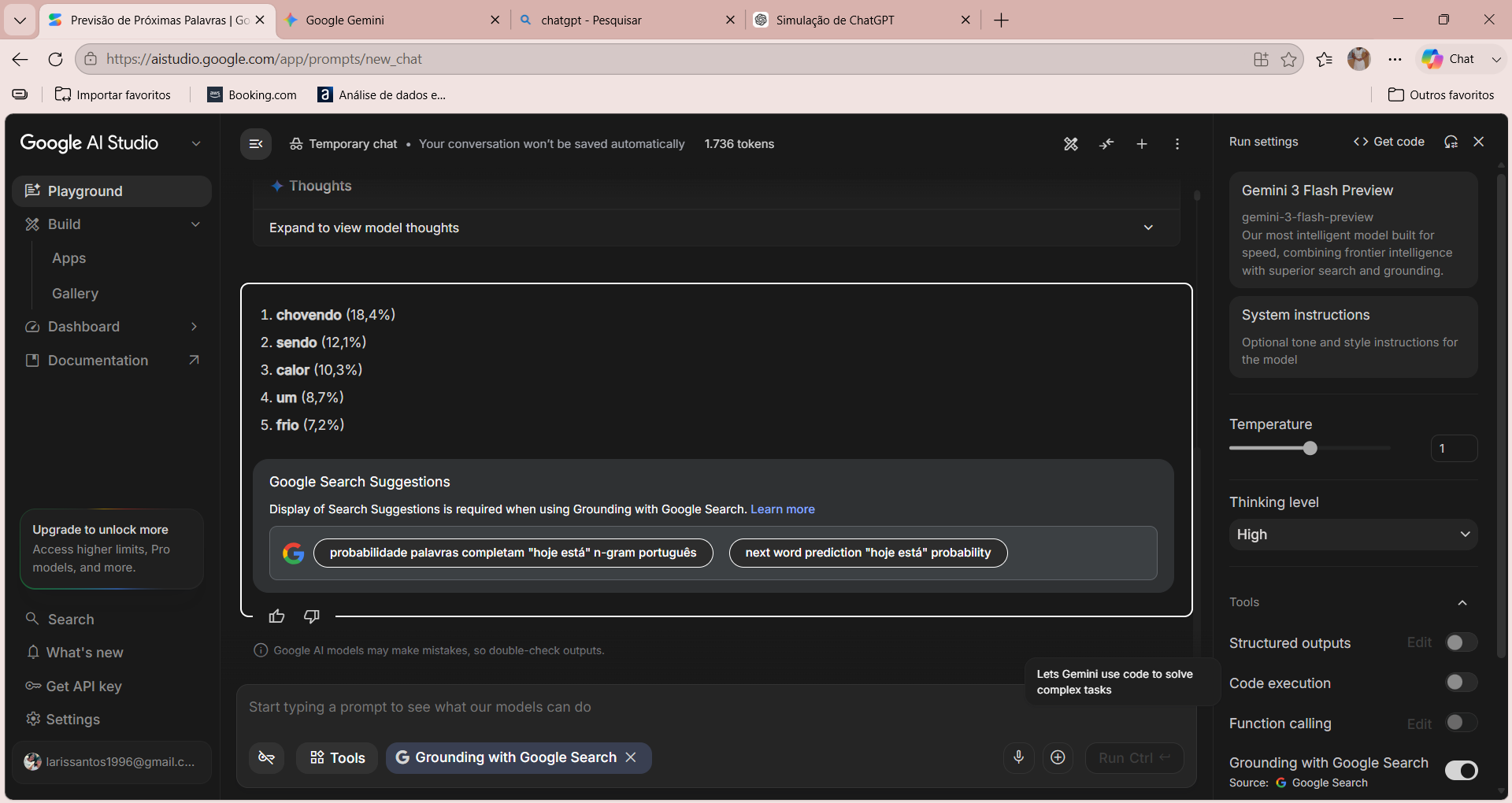Open the browser profile avatar
Screen dimensions: 1512x803
click(1359, 59)
